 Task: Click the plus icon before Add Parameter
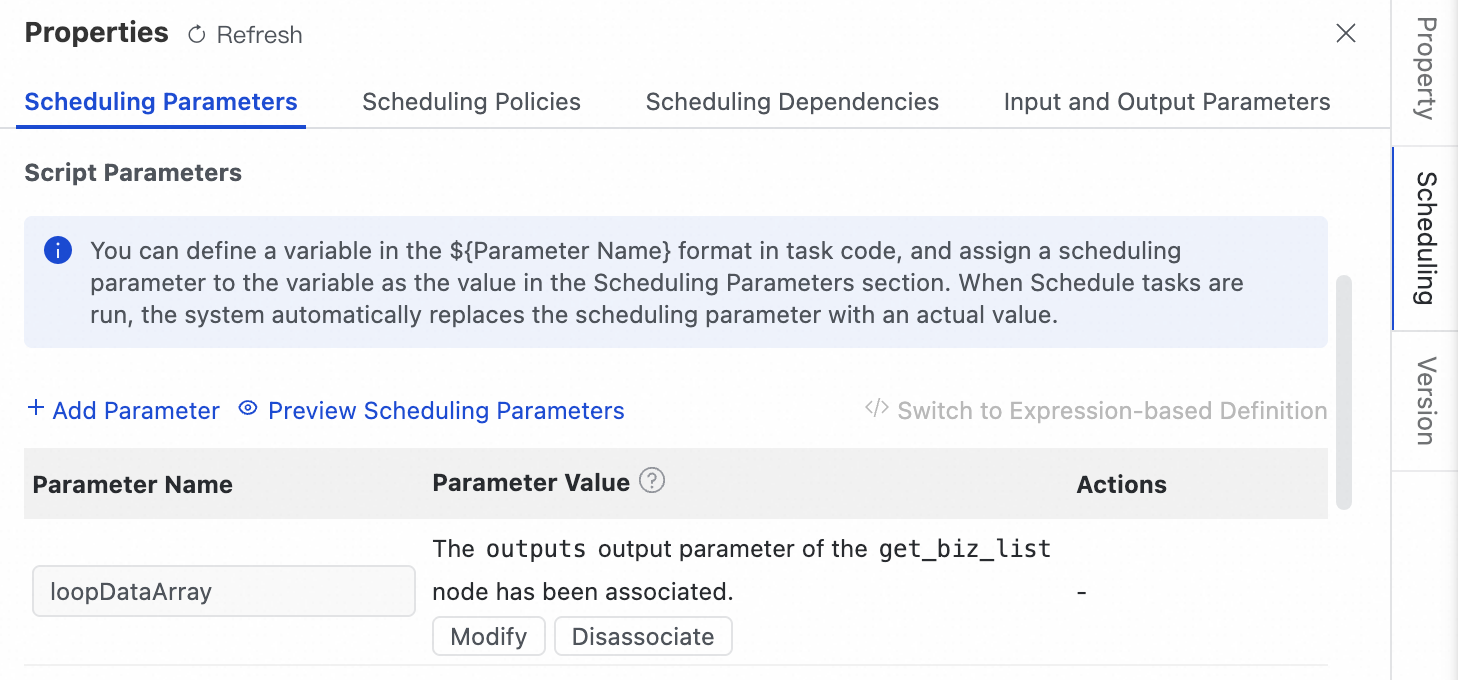(36, 409)
